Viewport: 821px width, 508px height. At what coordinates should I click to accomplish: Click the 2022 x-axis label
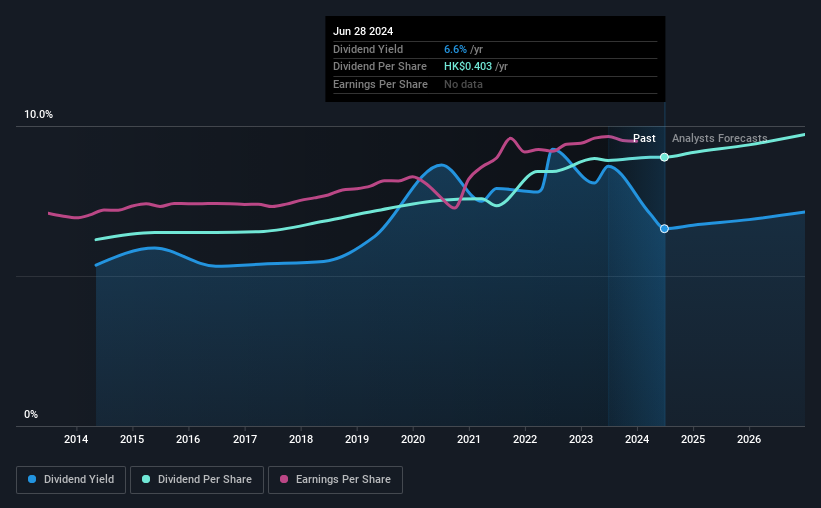(x=525, y=439)
